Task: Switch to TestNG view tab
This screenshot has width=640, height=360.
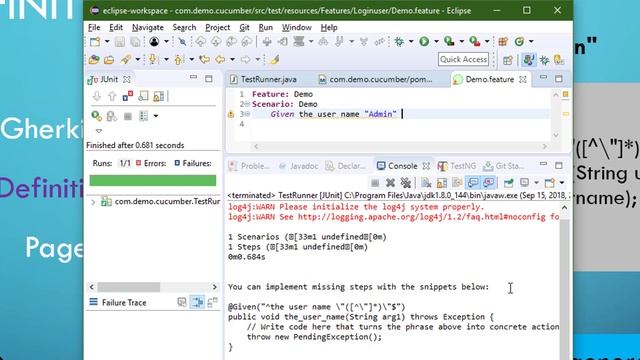Action: [457, 166]
